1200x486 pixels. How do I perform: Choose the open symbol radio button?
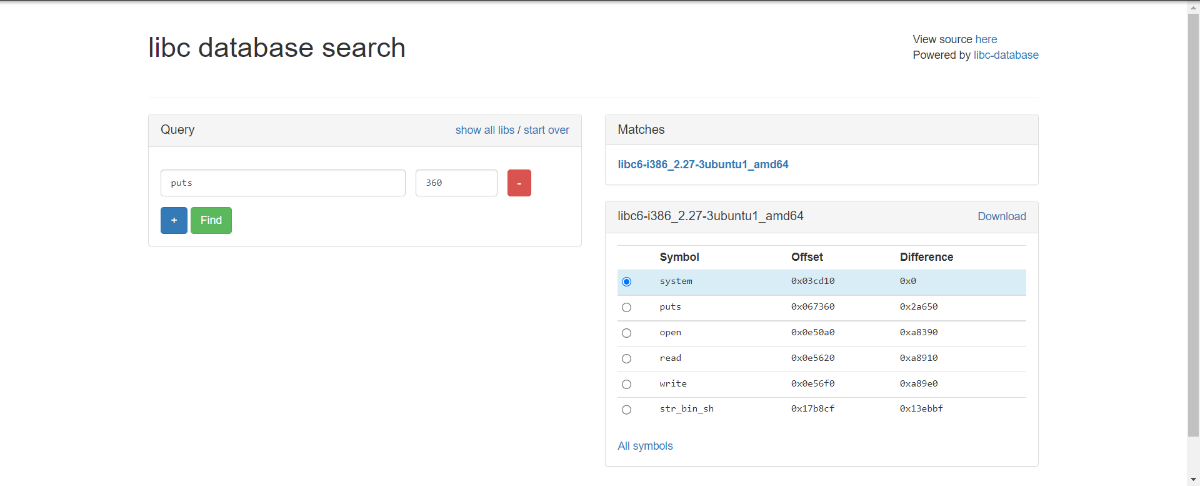coord(627,333)
